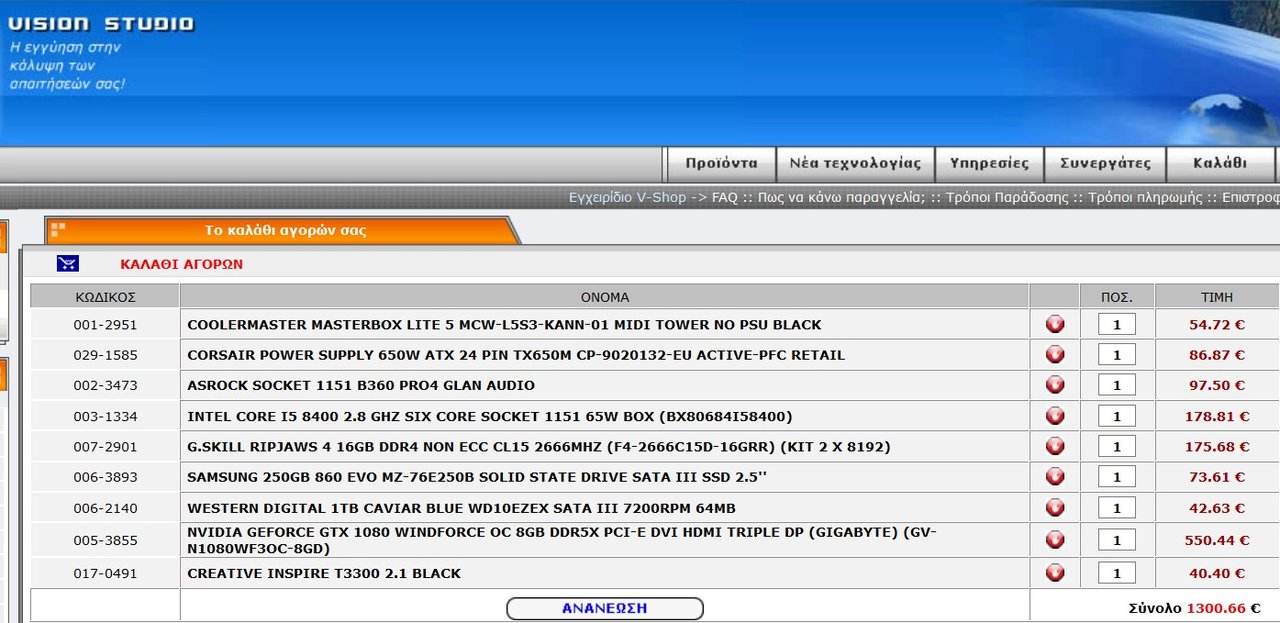Click the Vision Studio logo
This screenshot has height=623, width=1280.
[x=100, y=23]
